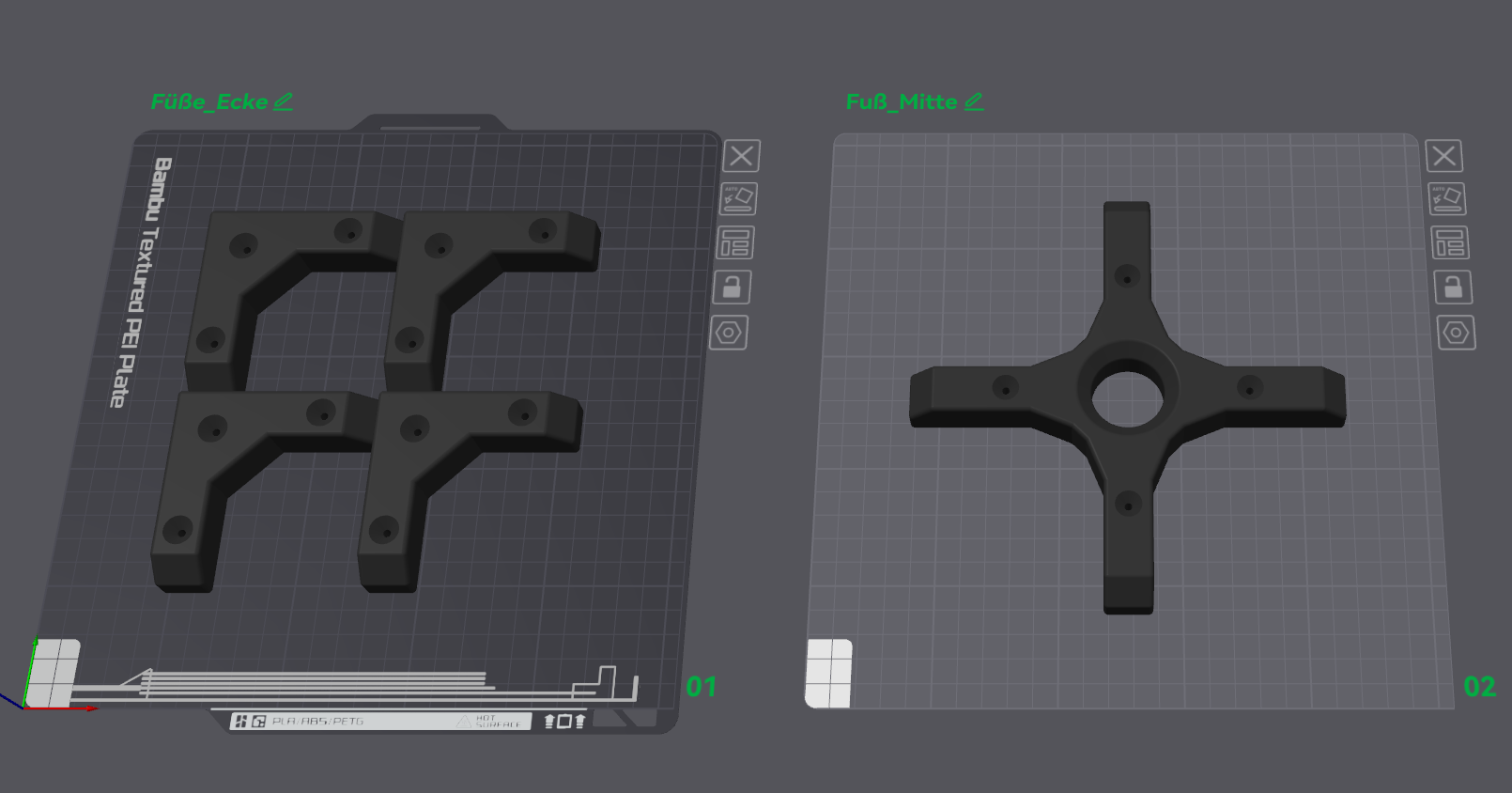Click the pencil icon beside Fuß_Mitte
Viewport: 1512px width, 793px height.
(974, 101)
